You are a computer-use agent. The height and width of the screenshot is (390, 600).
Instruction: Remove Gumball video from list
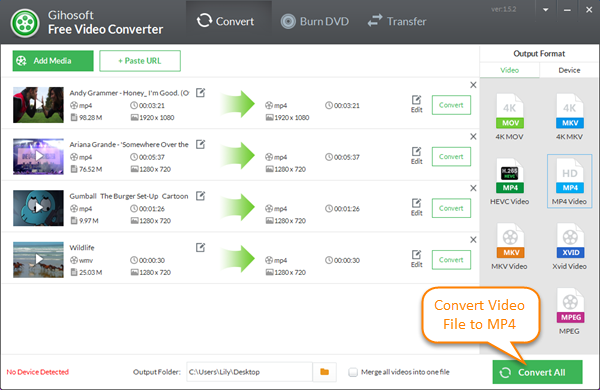[473, 188]
